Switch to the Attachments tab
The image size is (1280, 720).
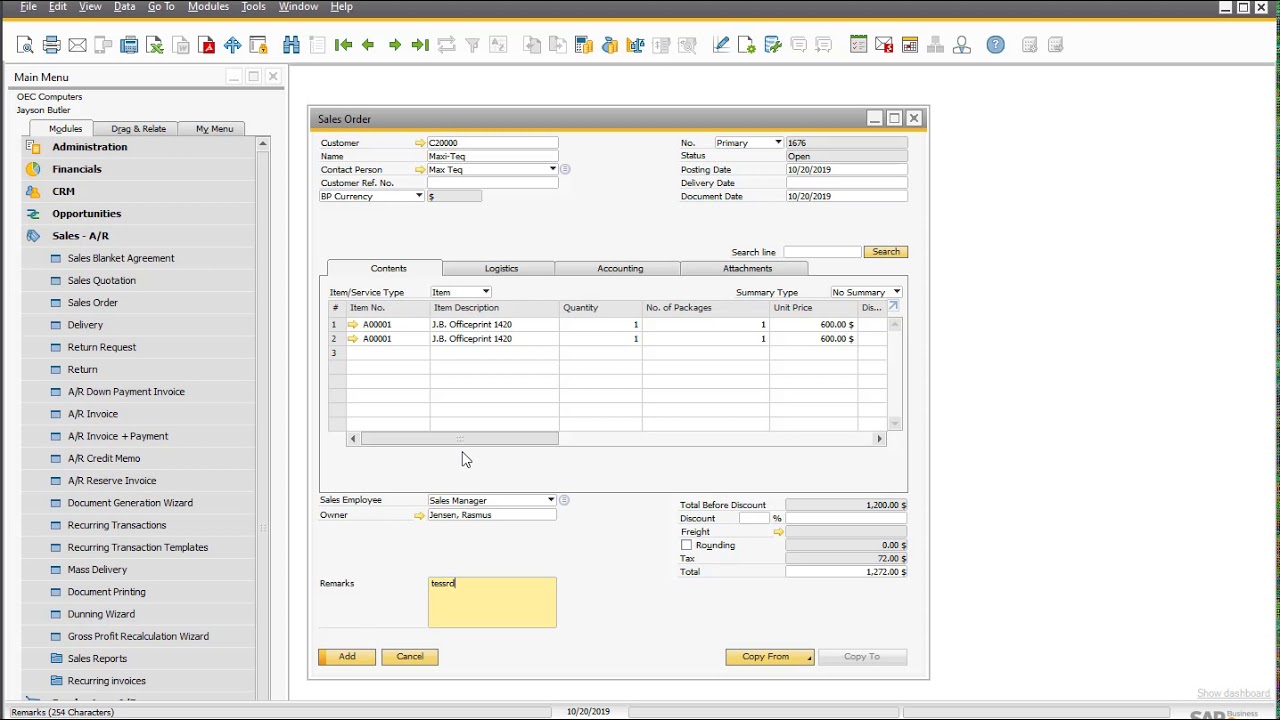click(747, 269)
